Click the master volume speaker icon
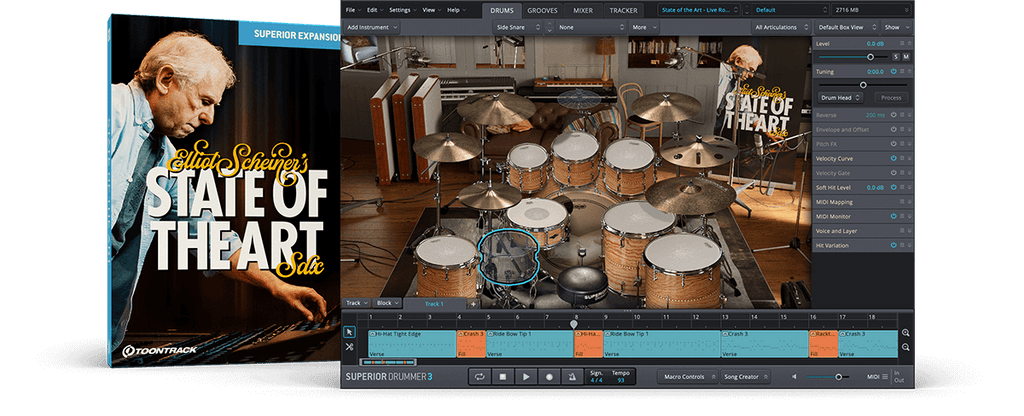 coord(795,377)
